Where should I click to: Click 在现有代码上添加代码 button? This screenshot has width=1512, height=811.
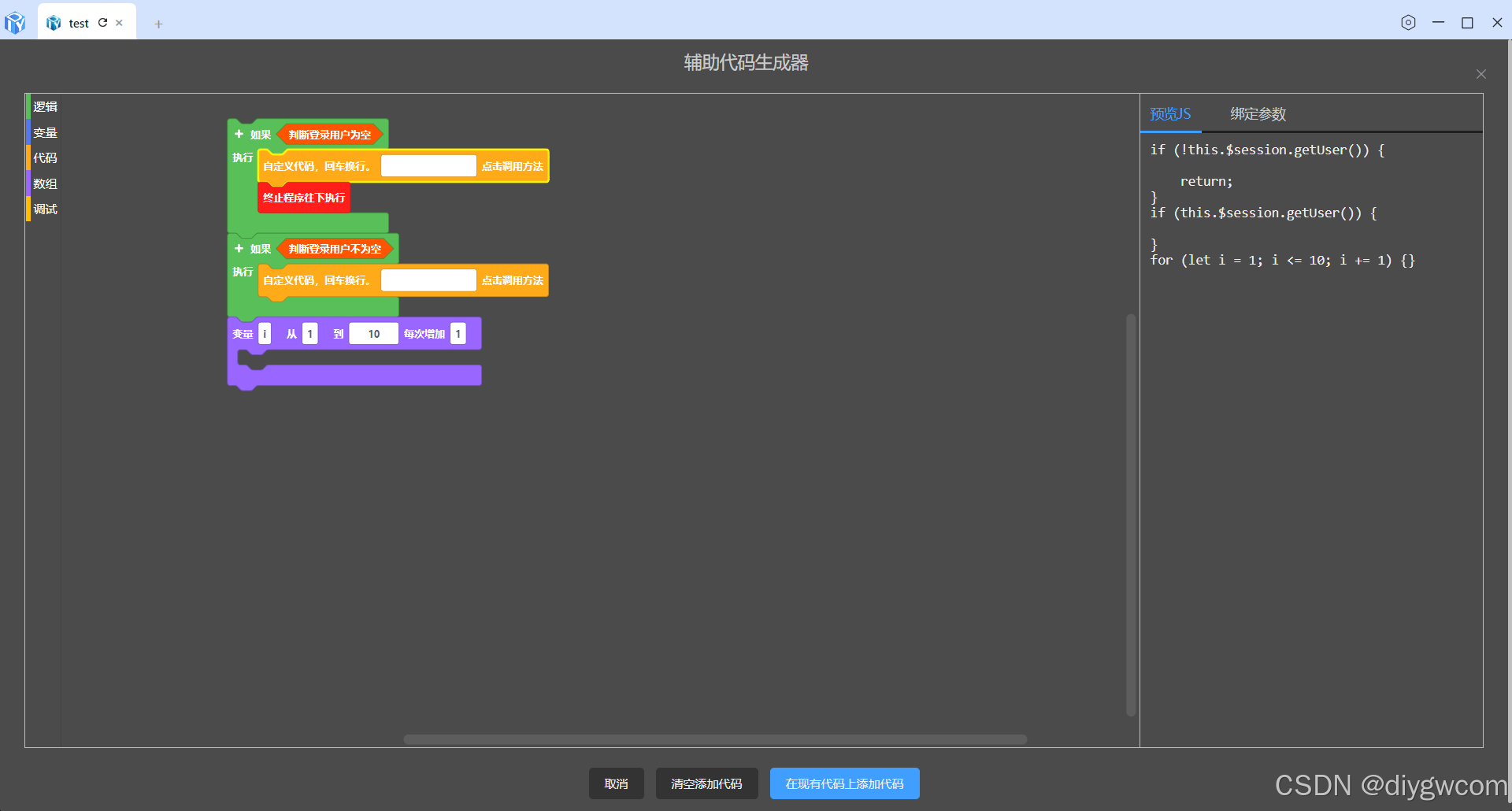[x=844, y=783]
